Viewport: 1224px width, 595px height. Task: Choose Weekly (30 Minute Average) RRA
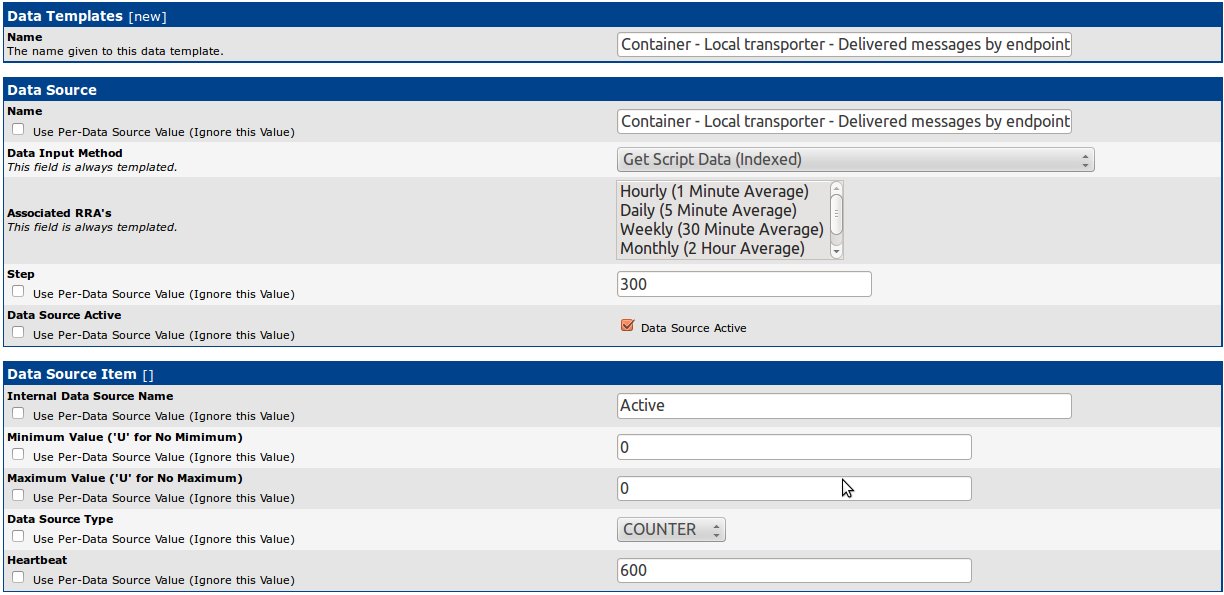tap(721, 229)
